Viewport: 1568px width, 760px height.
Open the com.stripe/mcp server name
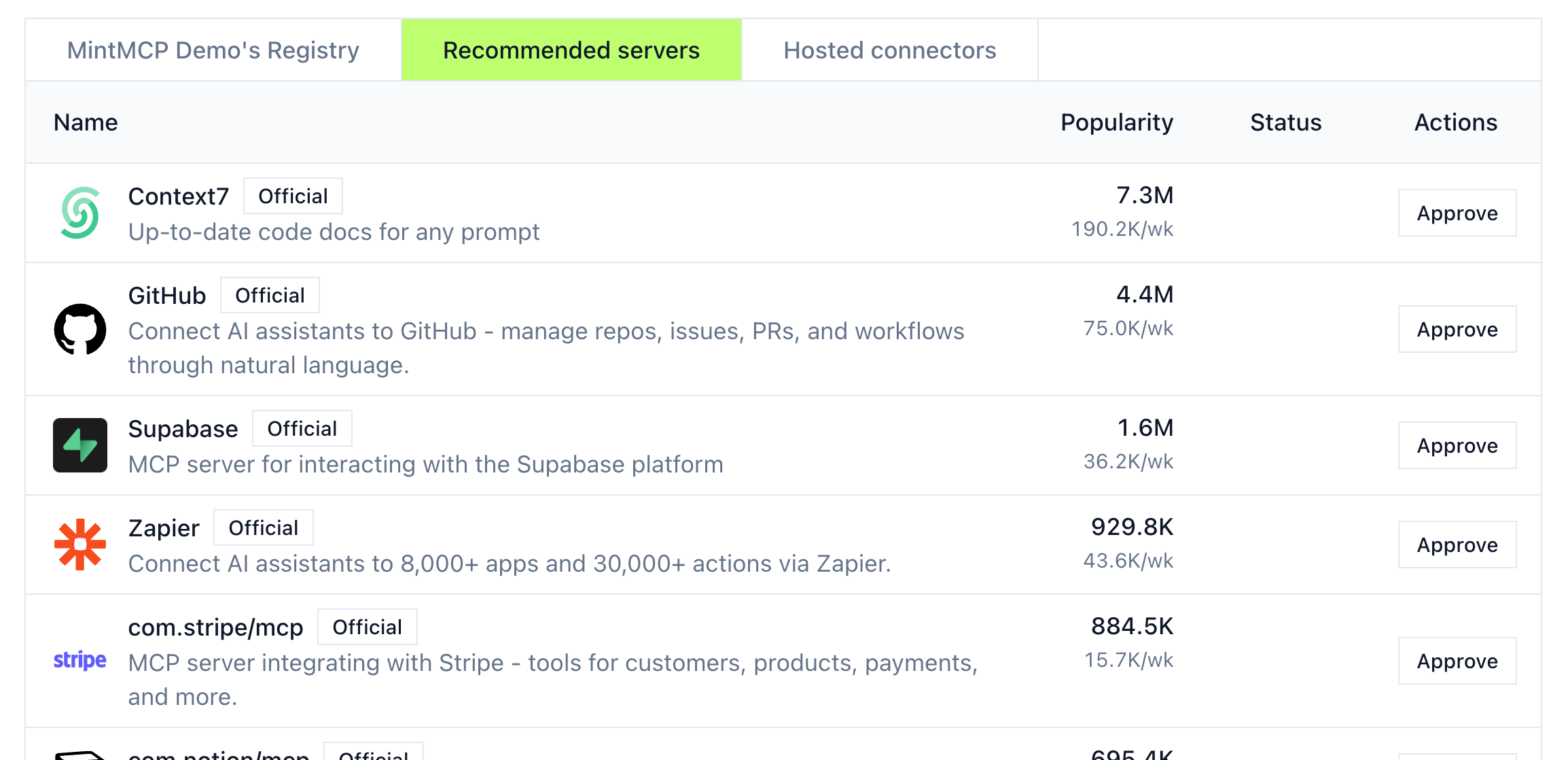pos(215,627)
